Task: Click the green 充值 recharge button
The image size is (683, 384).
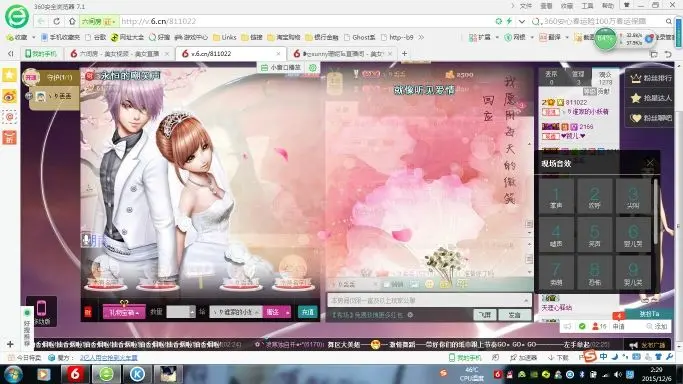Action: coord(308,312)
